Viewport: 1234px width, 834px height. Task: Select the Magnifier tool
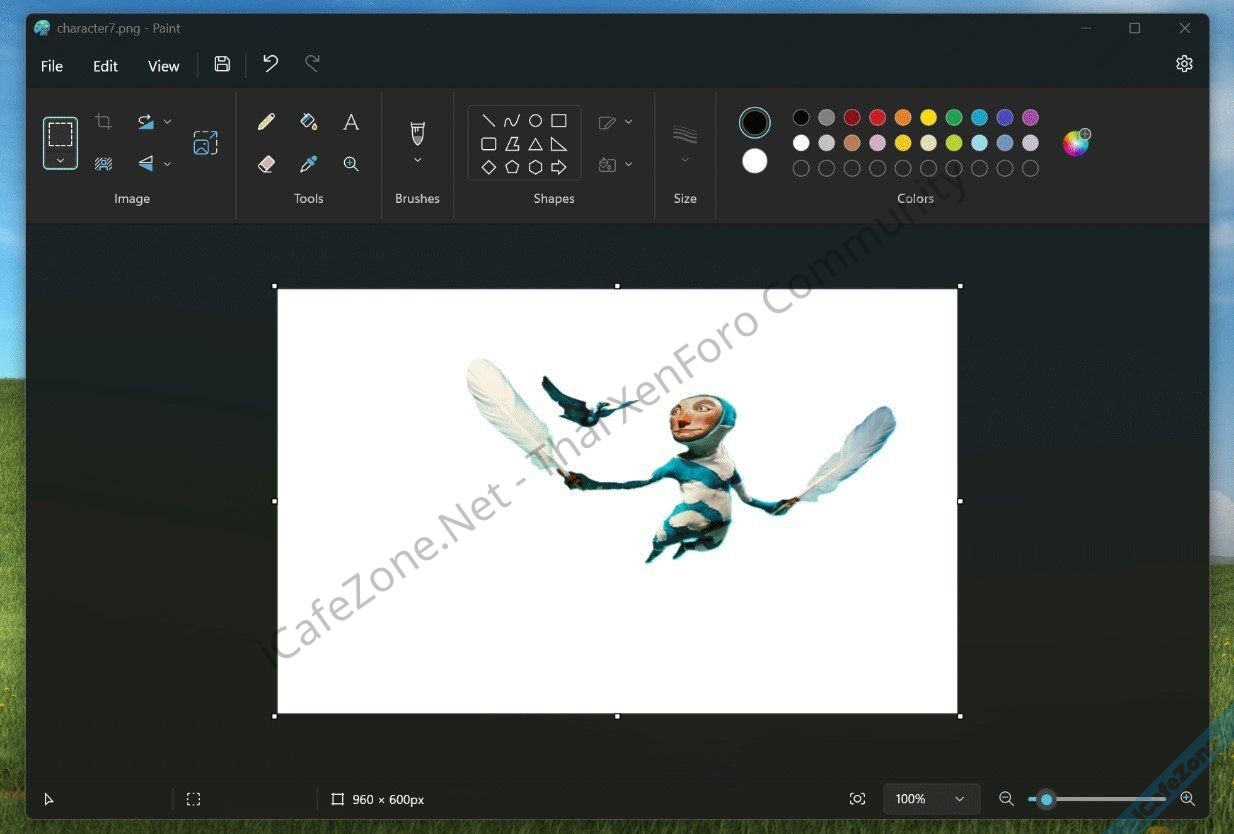pyautogui.click(x=351, y=164)
